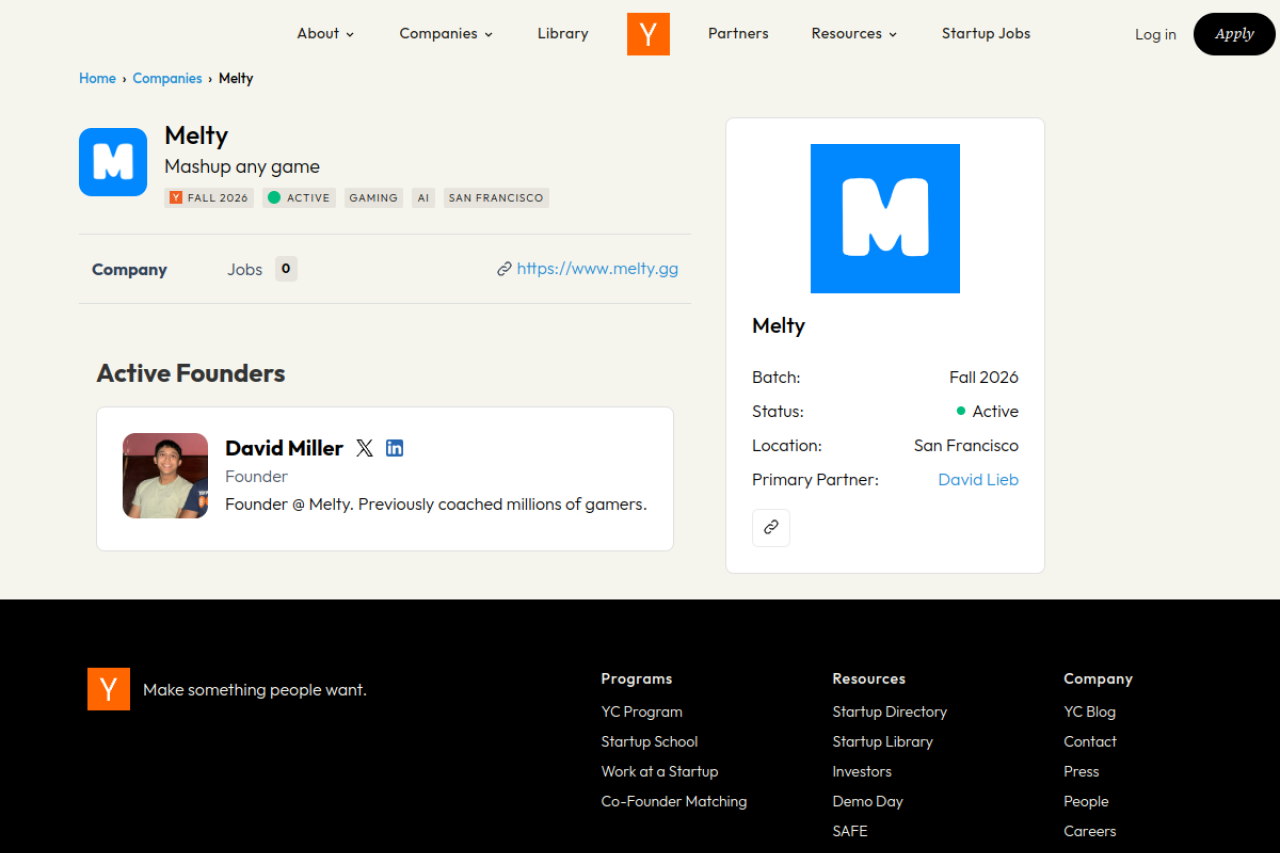This screenshot has width=1280, height=853.
Task: Click the Gaming tag
Action: pyautogui.click(x=374, y=198)
